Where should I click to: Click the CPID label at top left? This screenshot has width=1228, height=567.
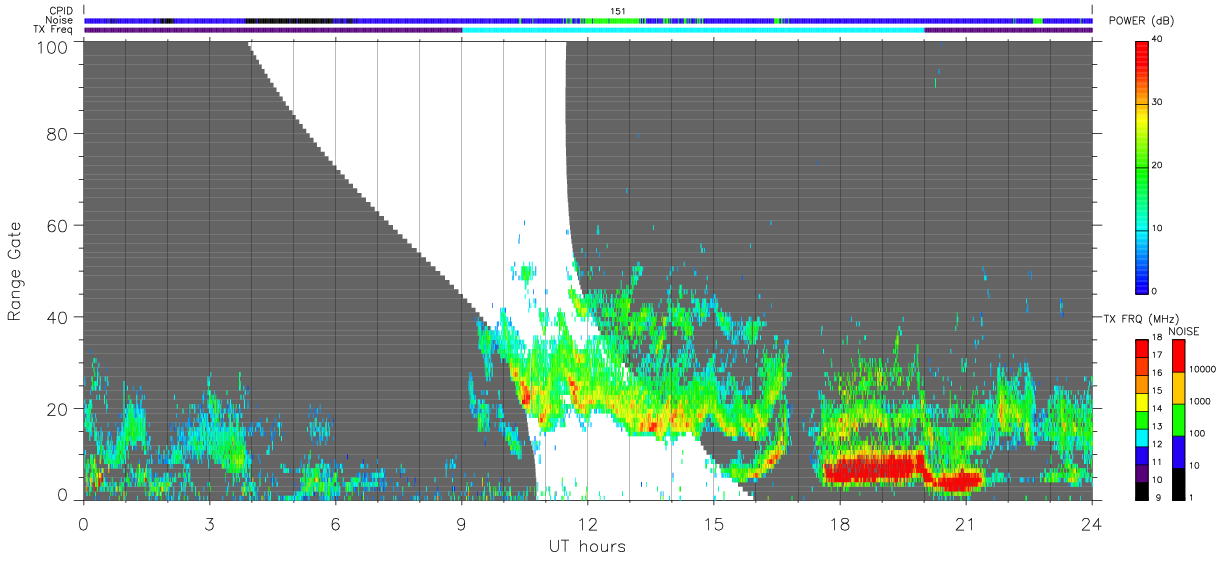click(63, 11)
